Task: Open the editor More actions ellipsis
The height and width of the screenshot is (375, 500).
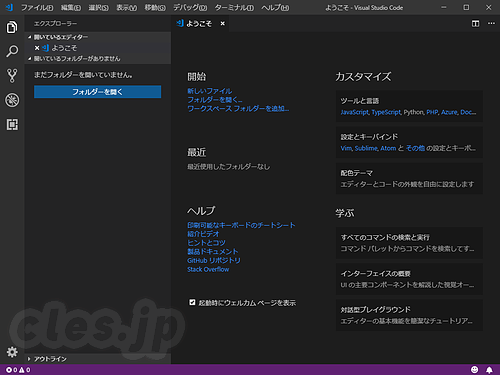Action: coord(491,23)
